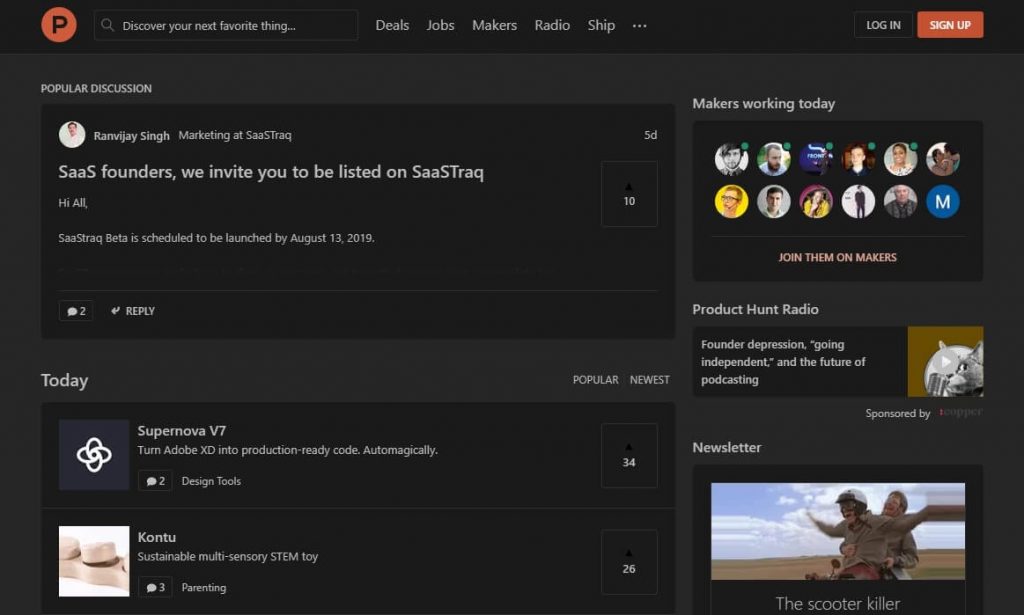The image size is (1024, 615).
Task: Open the fourth maker avatar in top row
Action: [858, 159]
